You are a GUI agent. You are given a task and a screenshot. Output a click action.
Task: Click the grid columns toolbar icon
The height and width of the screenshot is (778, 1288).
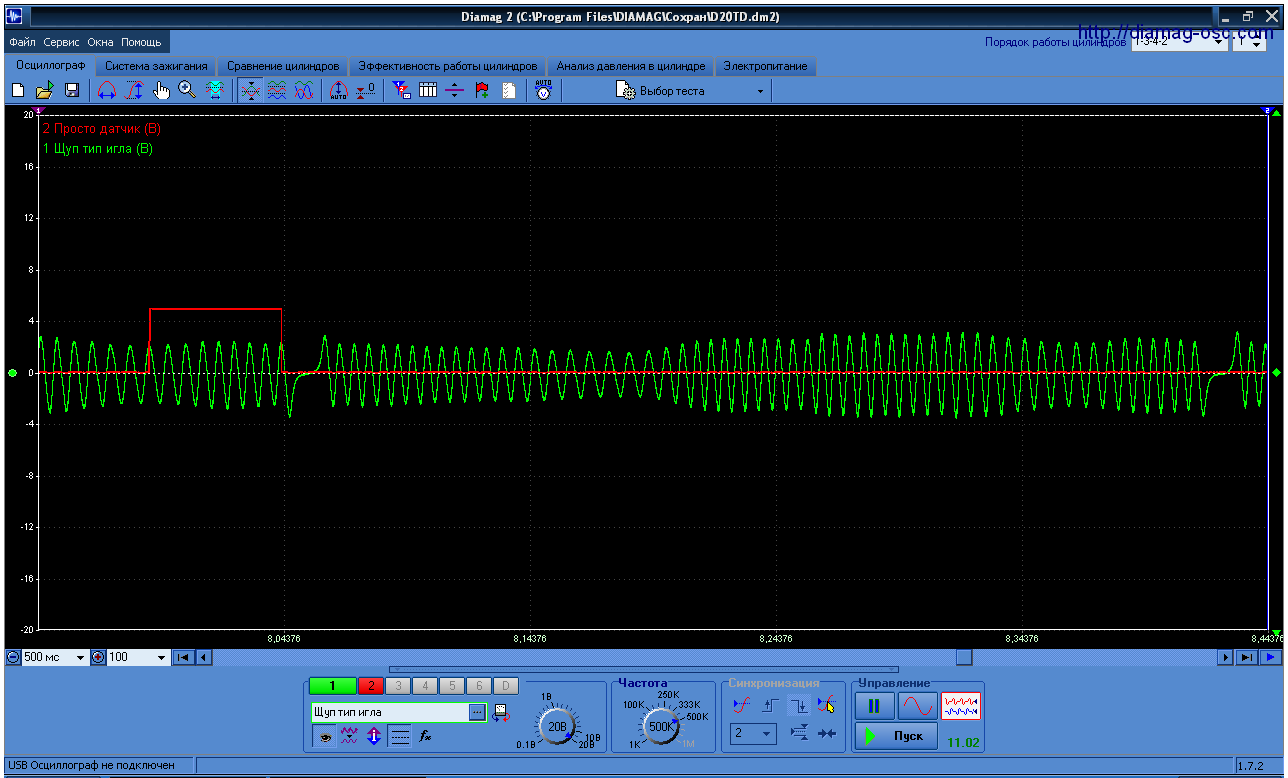click(428, 91)
